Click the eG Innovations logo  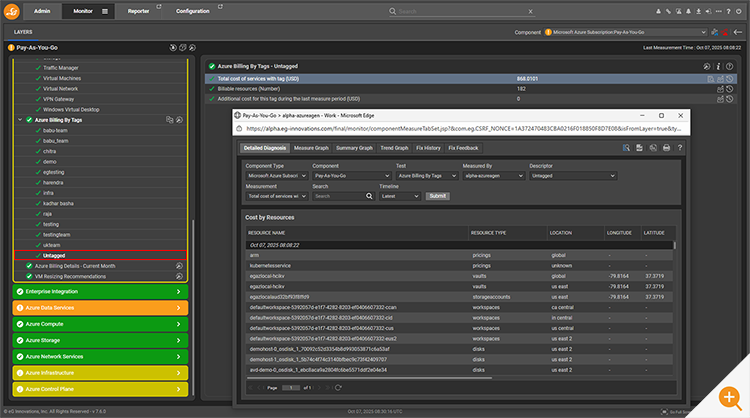tap(11, 11)
